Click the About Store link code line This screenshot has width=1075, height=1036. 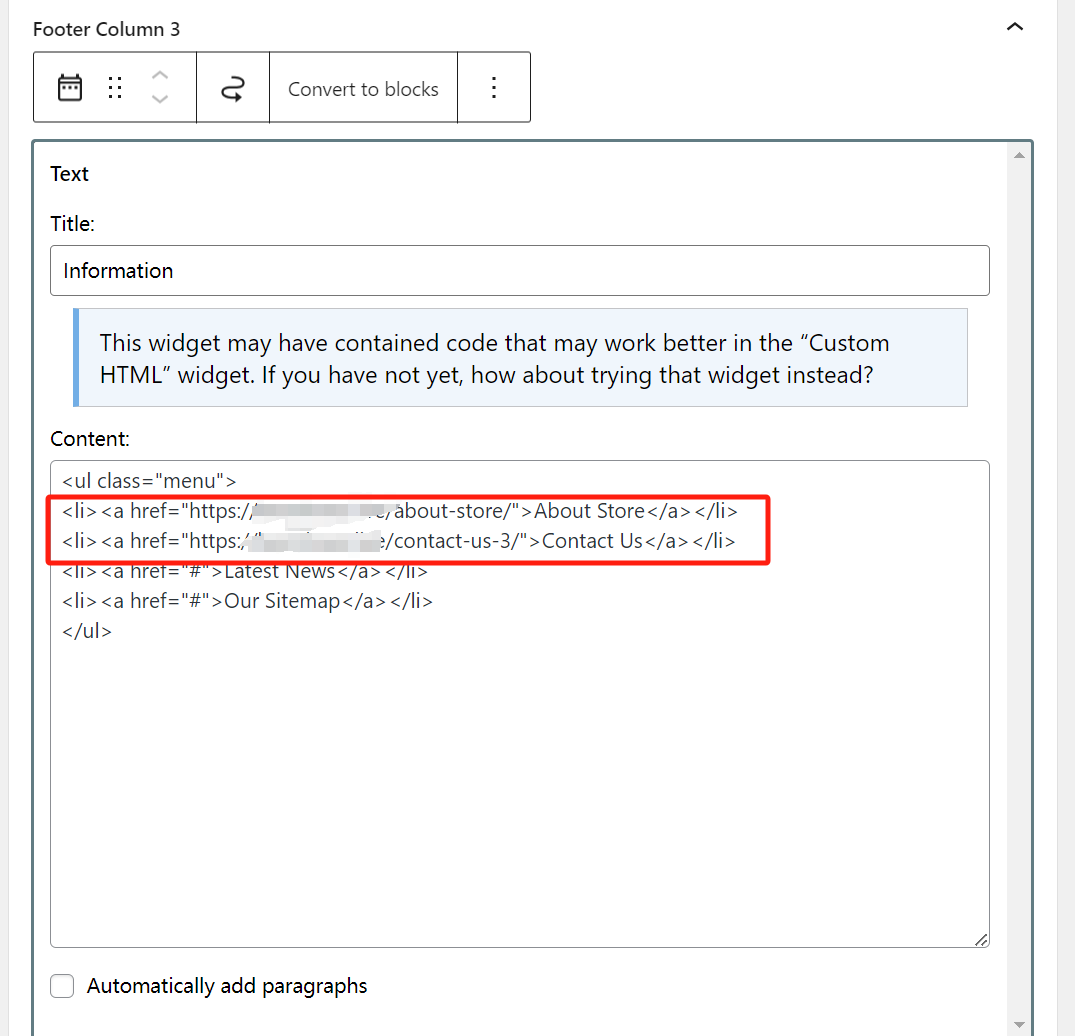[x=400, y=511]
